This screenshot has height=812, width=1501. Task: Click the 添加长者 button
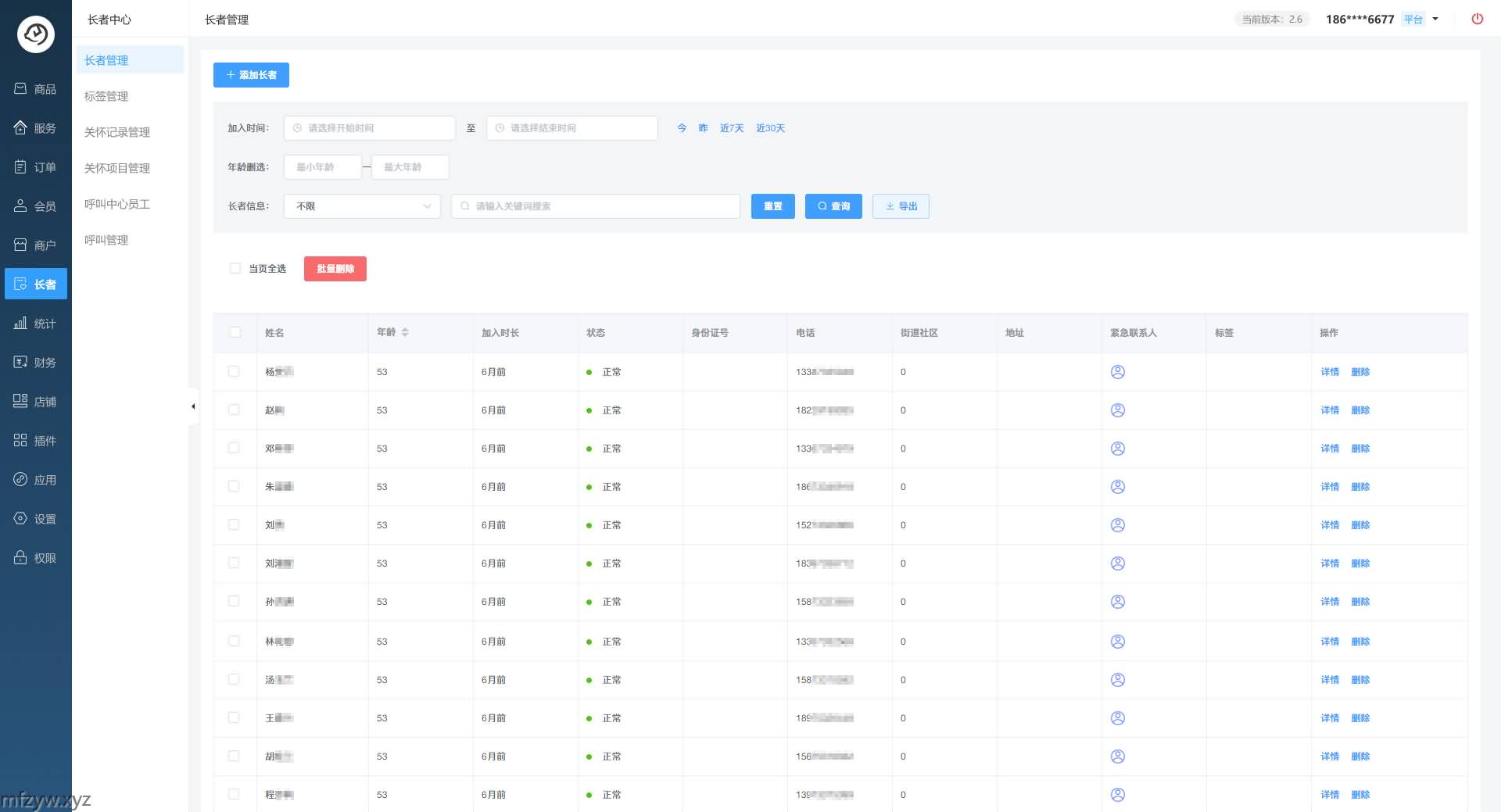[251, 75]
